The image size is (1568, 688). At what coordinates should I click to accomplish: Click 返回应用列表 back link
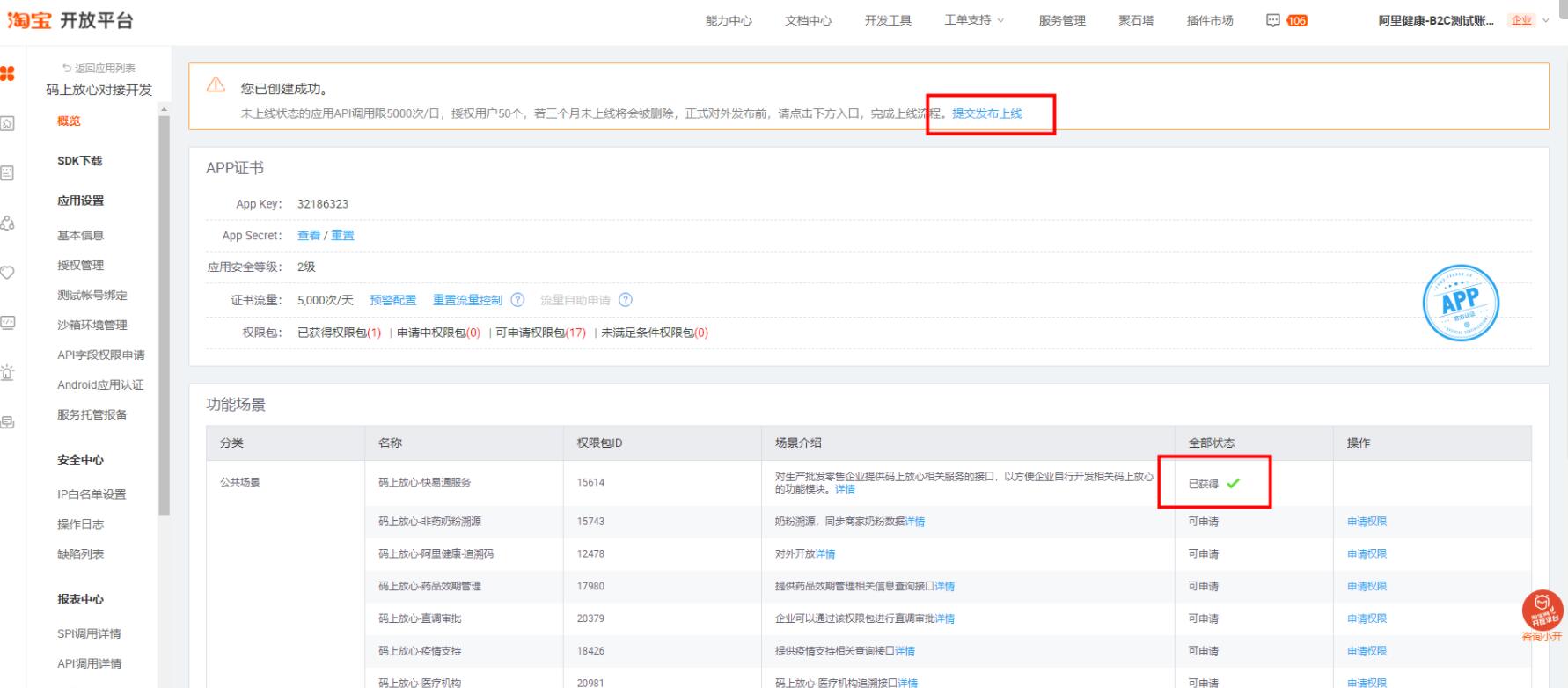click(x=99, y=68)
